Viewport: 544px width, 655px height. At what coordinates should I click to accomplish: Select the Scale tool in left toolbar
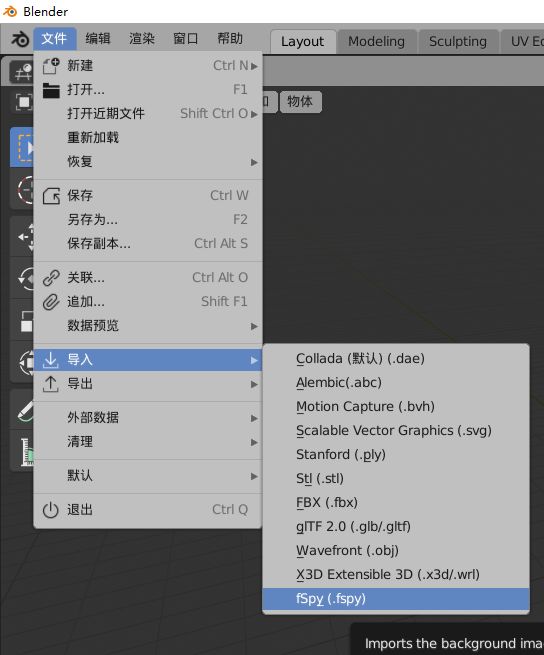click(22, 321)
